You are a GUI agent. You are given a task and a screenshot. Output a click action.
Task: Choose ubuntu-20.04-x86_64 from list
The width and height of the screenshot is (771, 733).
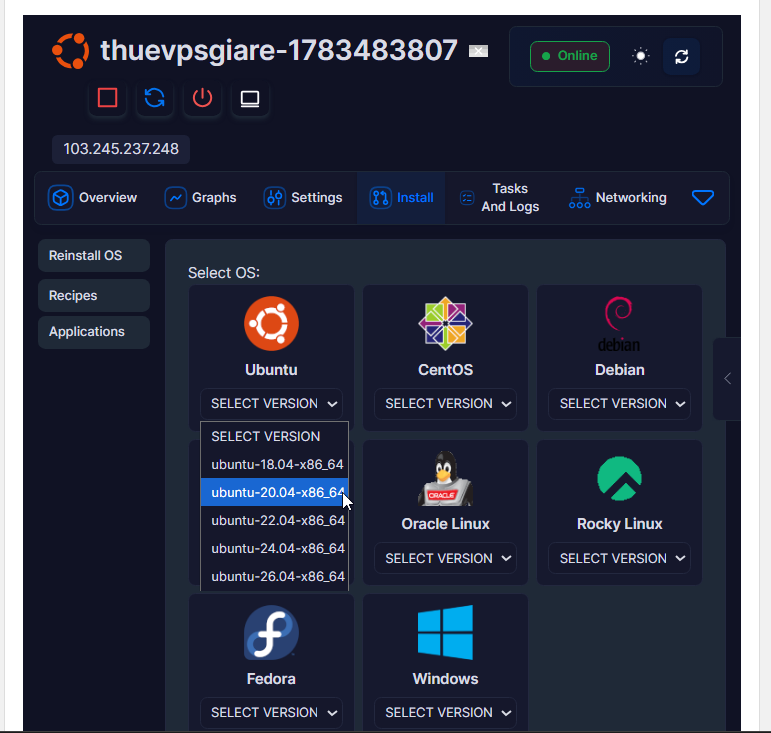coord(274,493)
